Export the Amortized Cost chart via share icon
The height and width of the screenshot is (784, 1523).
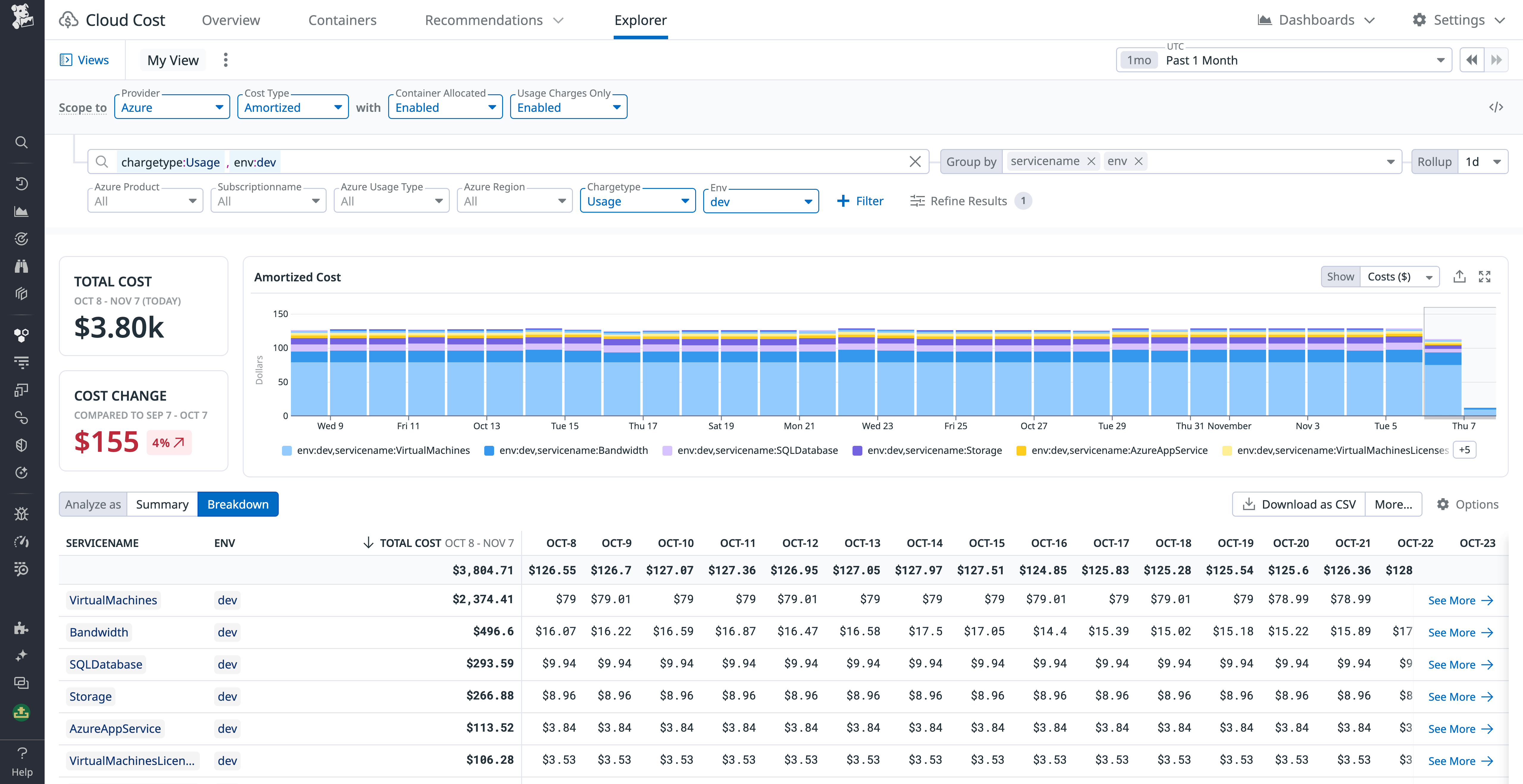pos(1460,276)
